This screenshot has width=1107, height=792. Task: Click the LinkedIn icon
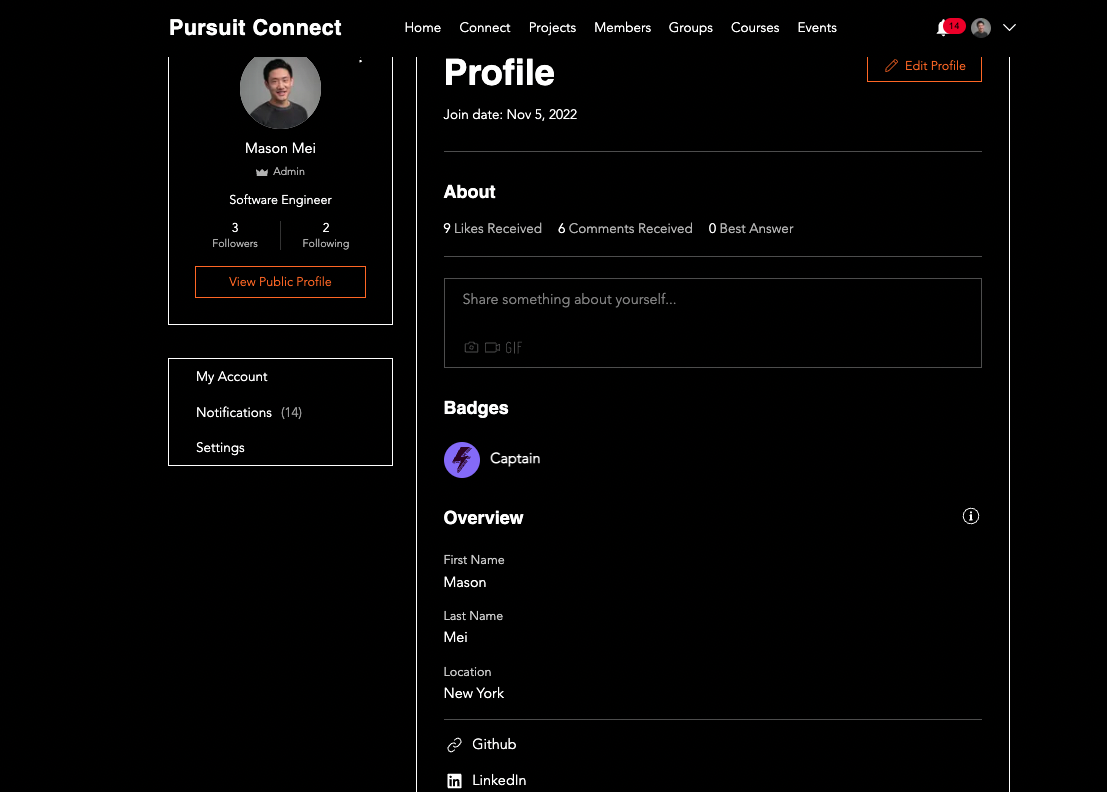tap(452, 780)
